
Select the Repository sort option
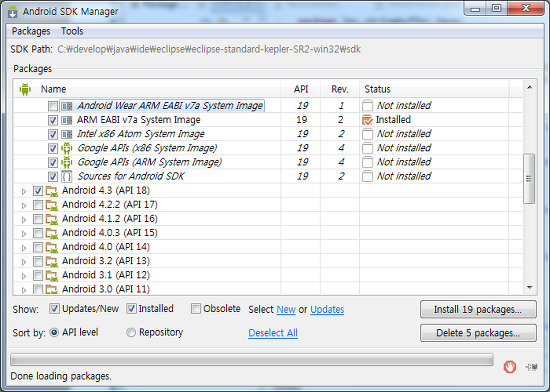coord(131,332)
